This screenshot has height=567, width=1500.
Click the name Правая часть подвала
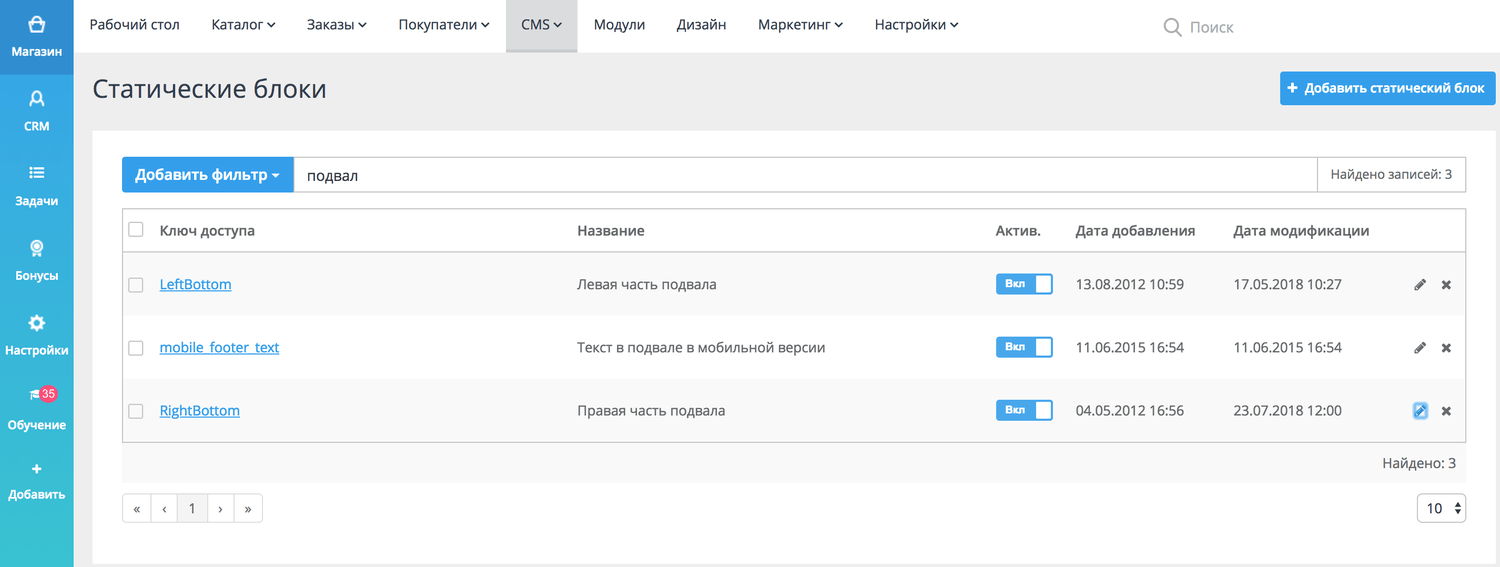click(651, 411)
